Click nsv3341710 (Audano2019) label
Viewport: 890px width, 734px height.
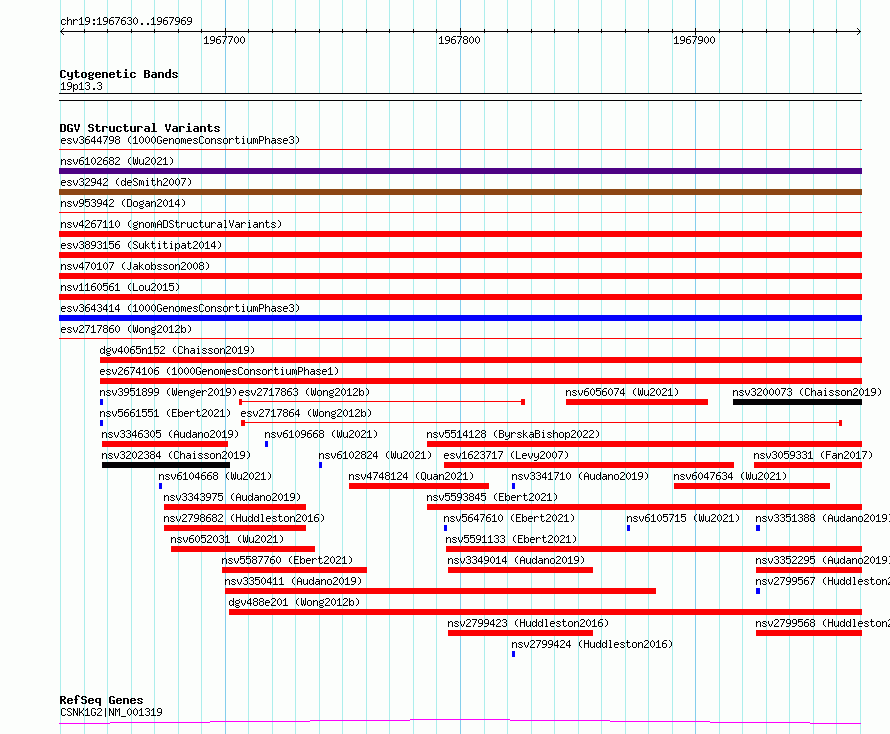[580, 476]
